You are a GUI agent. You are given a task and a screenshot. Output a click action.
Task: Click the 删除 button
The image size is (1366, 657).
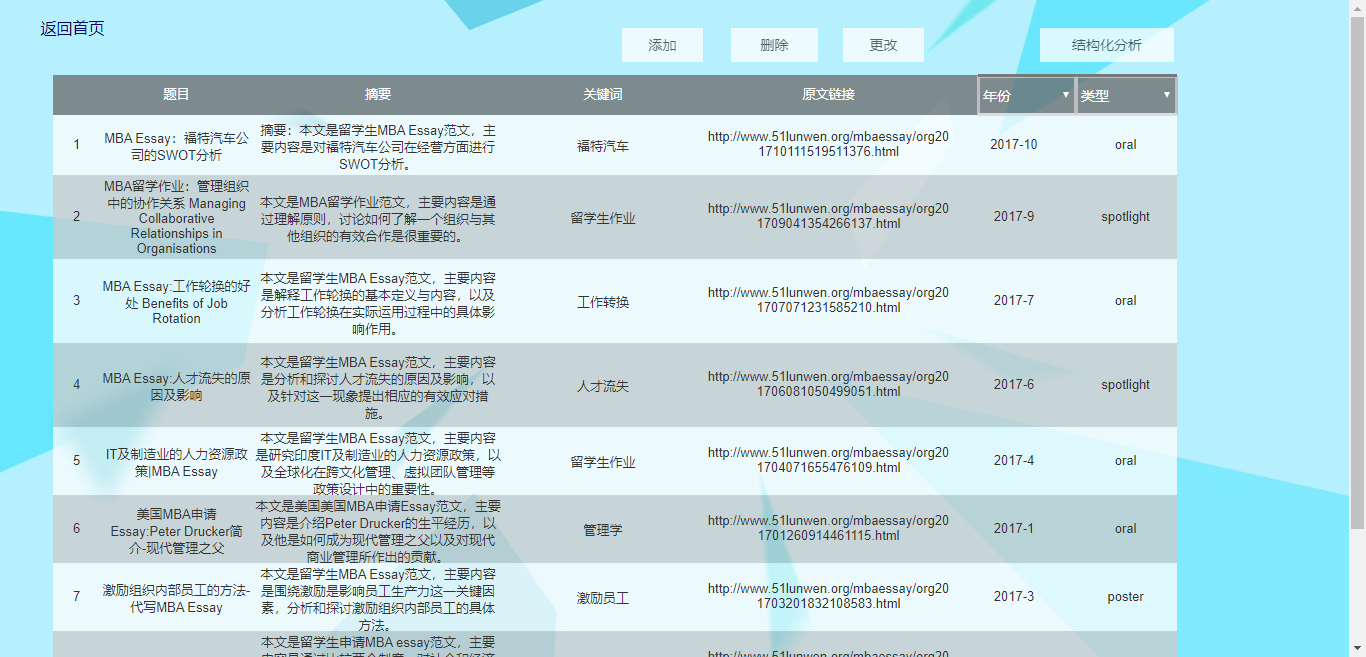(774, 45)
